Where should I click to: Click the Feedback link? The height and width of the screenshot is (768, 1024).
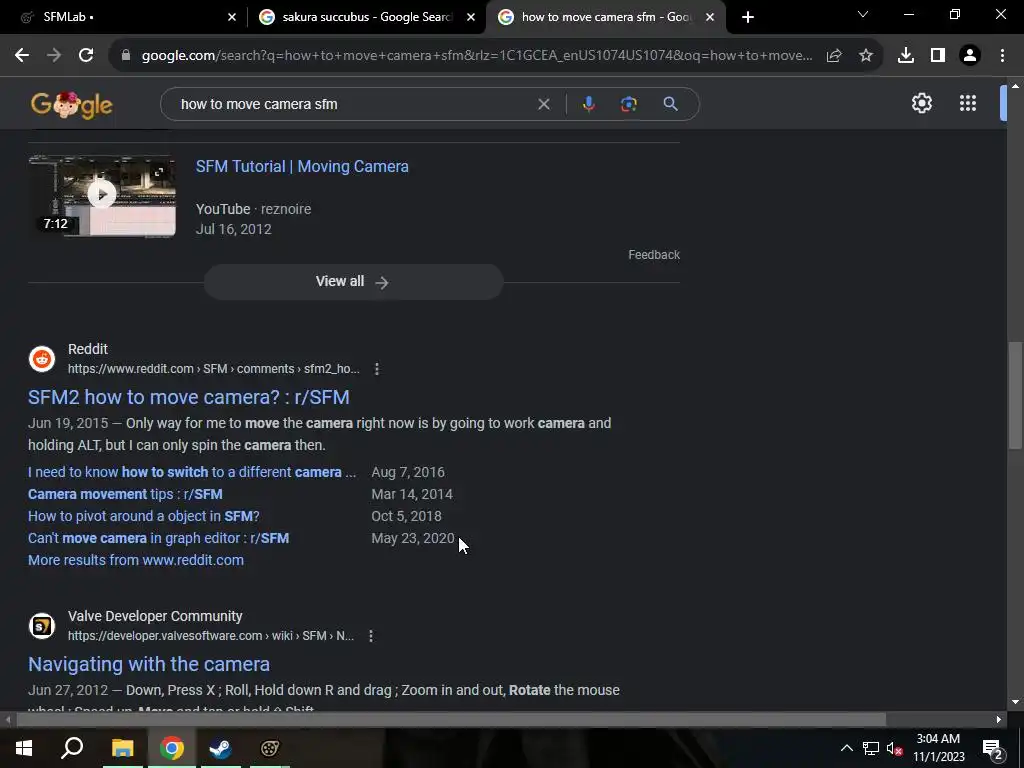[654, 255]
